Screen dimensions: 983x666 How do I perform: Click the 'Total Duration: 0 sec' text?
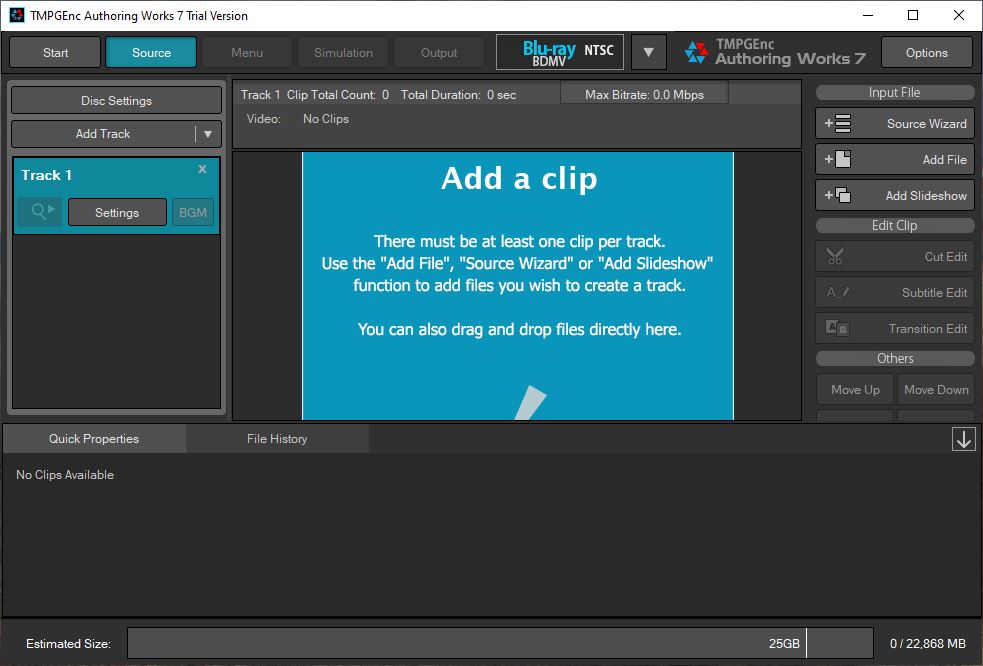(x=459, y=95)
